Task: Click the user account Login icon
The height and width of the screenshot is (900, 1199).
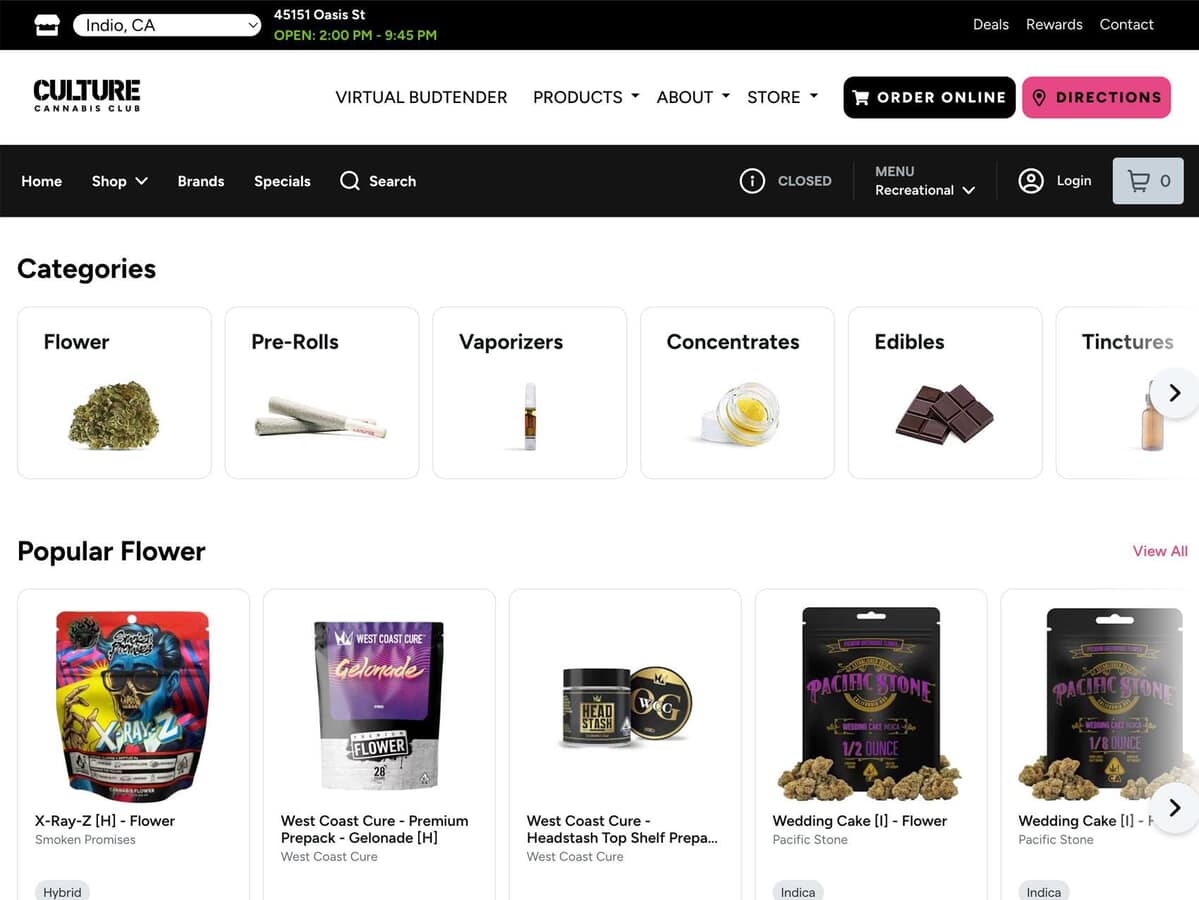Action: (x=1031, y=180)
